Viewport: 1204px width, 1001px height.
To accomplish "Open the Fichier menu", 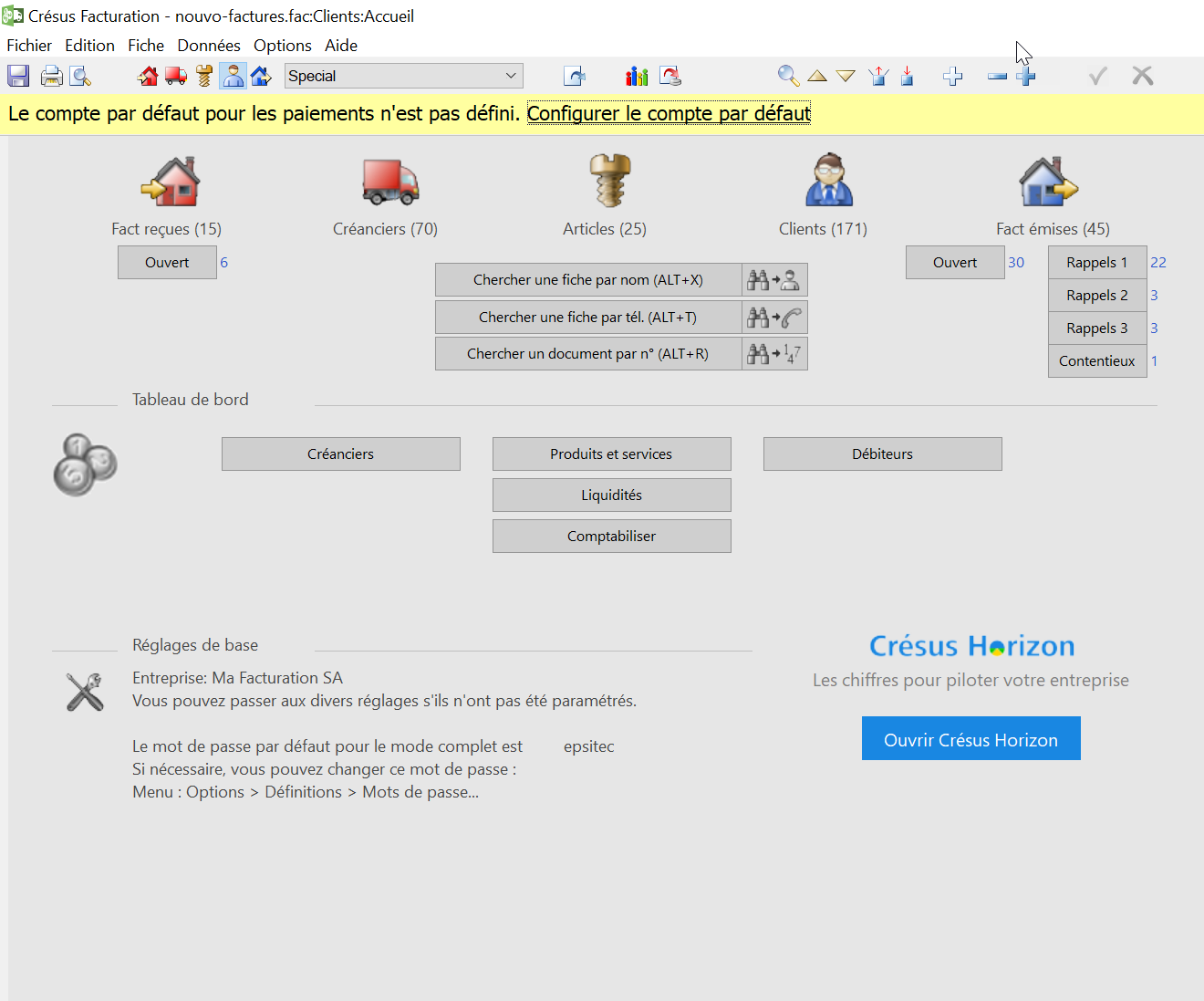I will (x=29, y=45).
